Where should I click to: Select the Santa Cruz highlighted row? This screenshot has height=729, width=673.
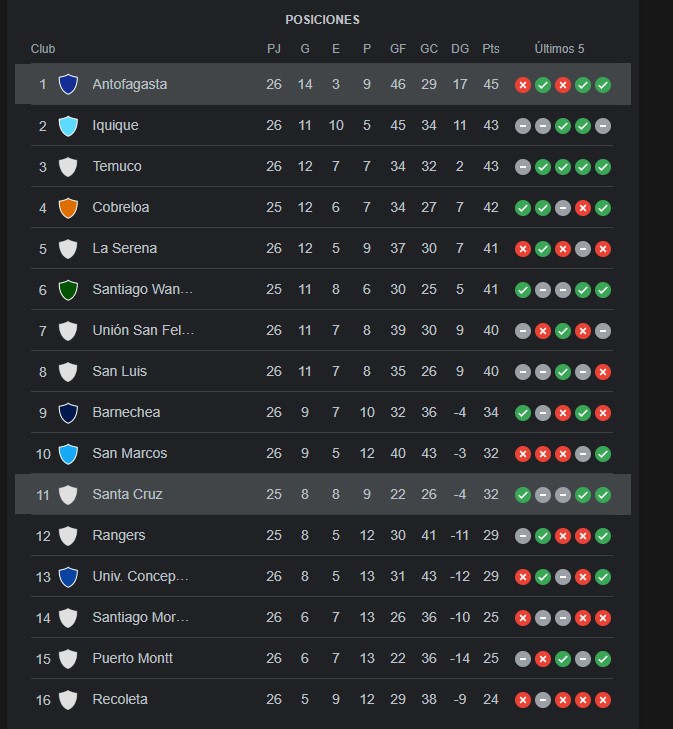[x=323, y=494]
